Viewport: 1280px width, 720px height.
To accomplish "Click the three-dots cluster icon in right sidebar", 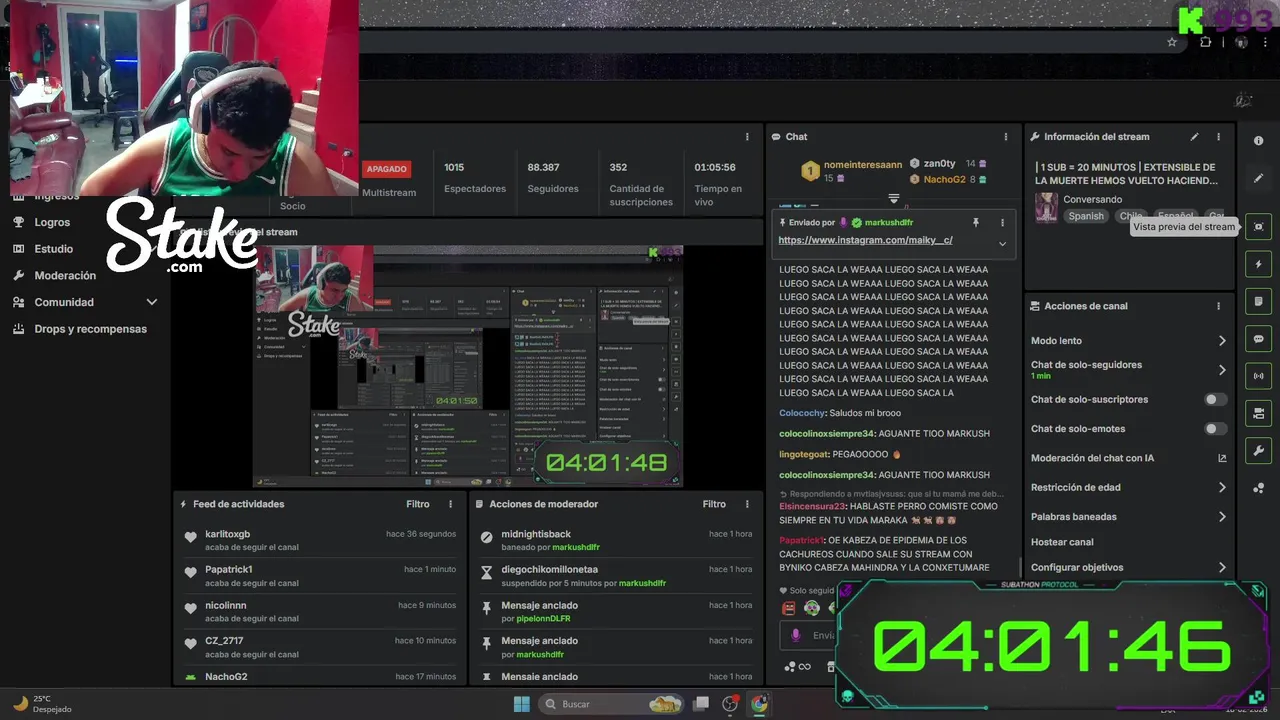I will tap(1258, 488).
